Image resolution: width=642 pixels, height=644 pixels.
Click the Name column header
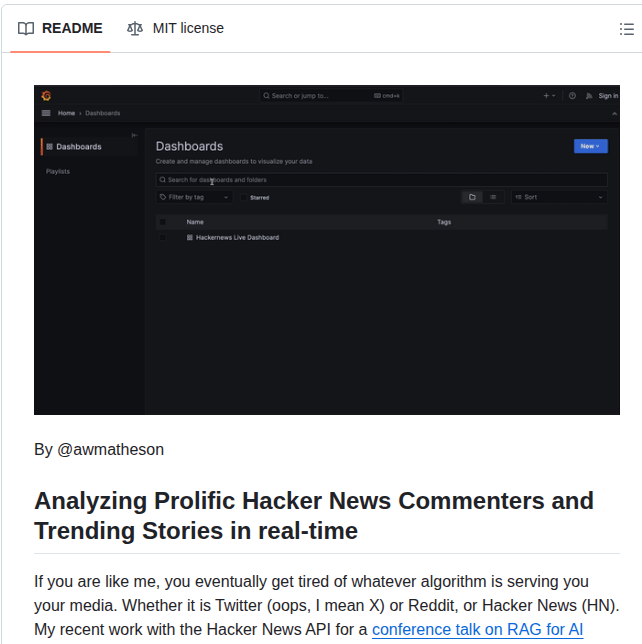[195, 222]
